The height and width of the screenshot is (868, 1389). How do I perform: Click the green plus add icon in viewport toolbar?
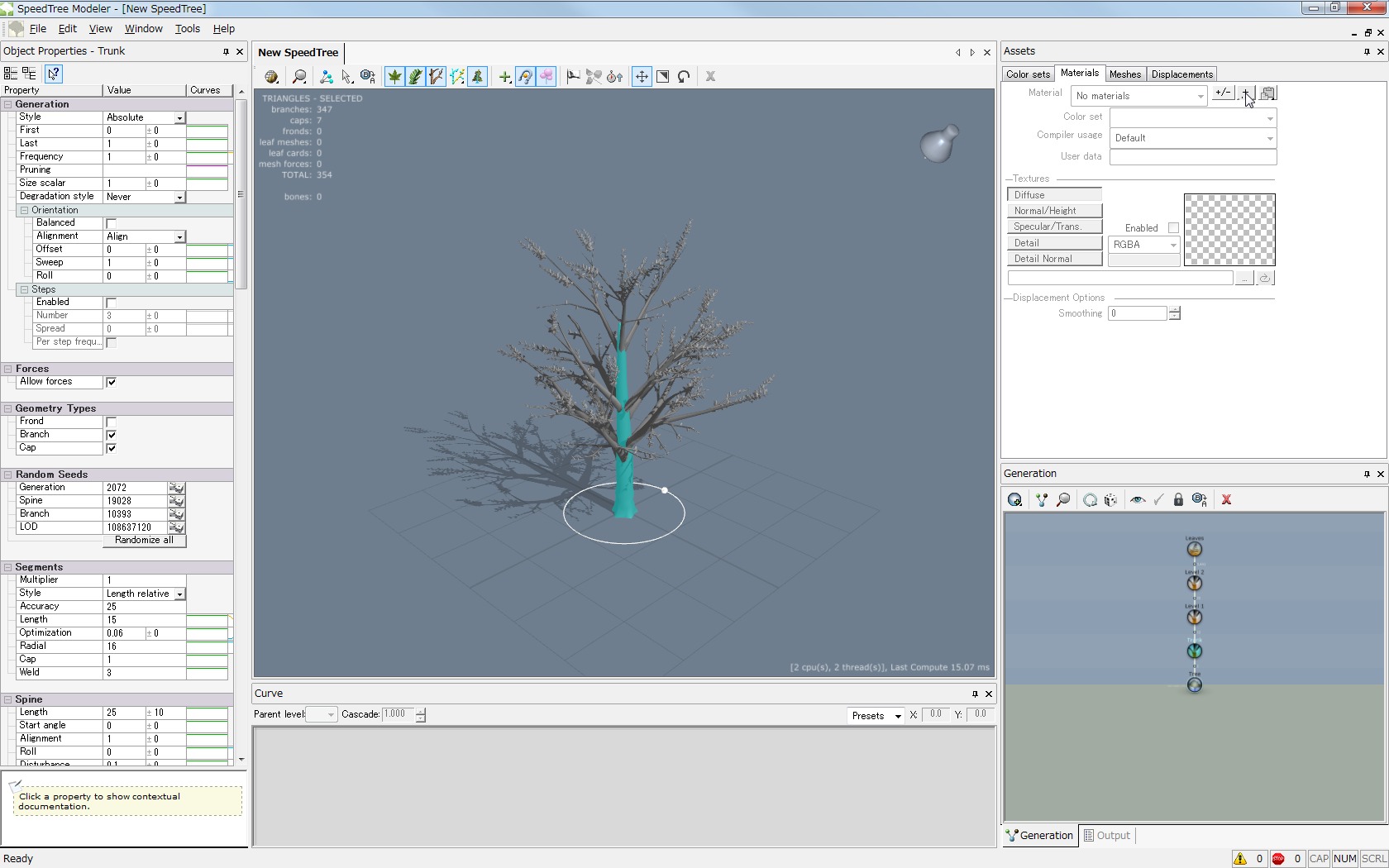[504, 77]
